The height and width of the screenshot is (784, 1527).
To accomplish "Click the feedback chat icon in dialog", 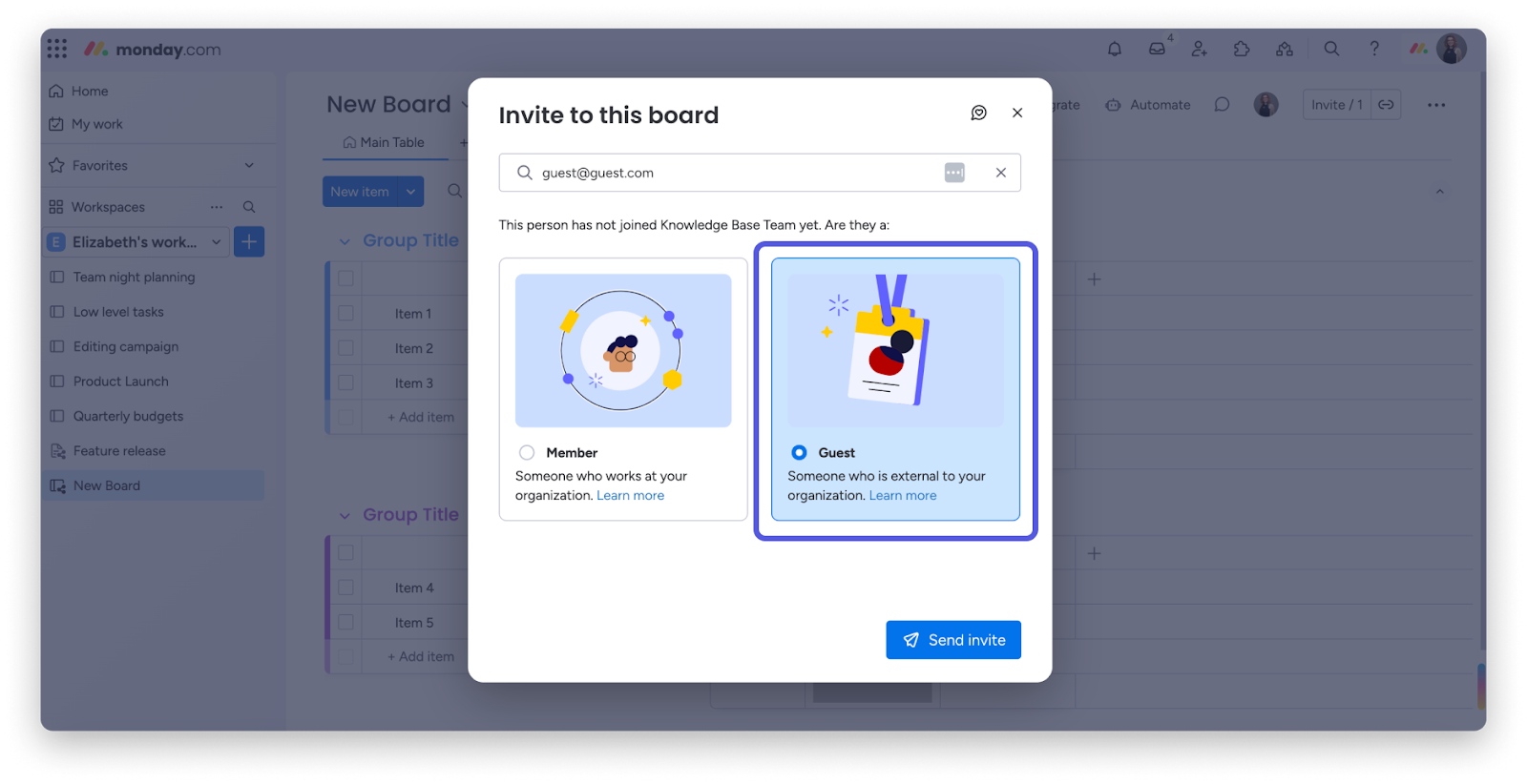I will (979, 113).
